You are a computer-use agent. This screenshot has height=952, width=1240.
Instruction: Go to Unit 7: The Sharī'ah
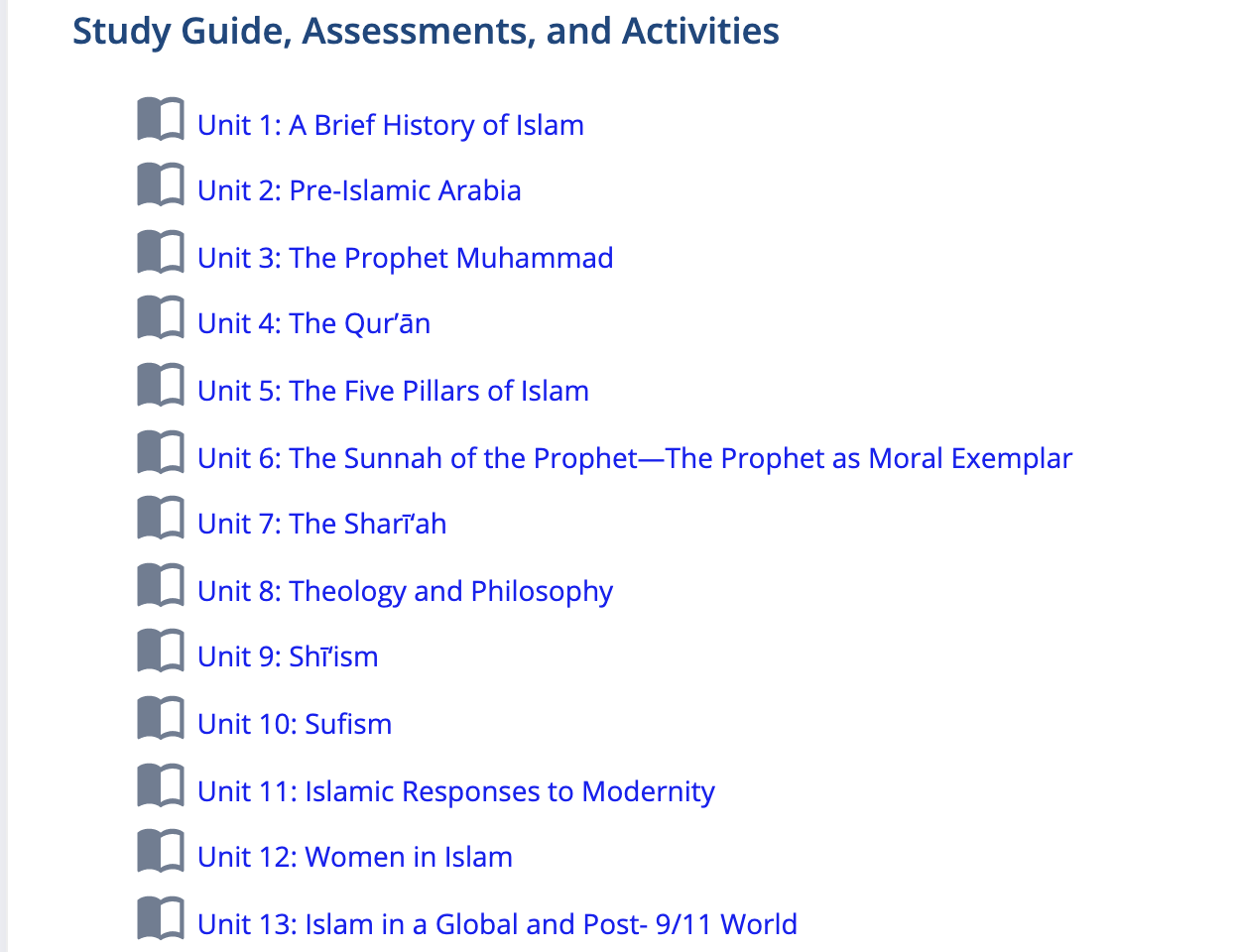pyautogui.click(x=321, y=525)
